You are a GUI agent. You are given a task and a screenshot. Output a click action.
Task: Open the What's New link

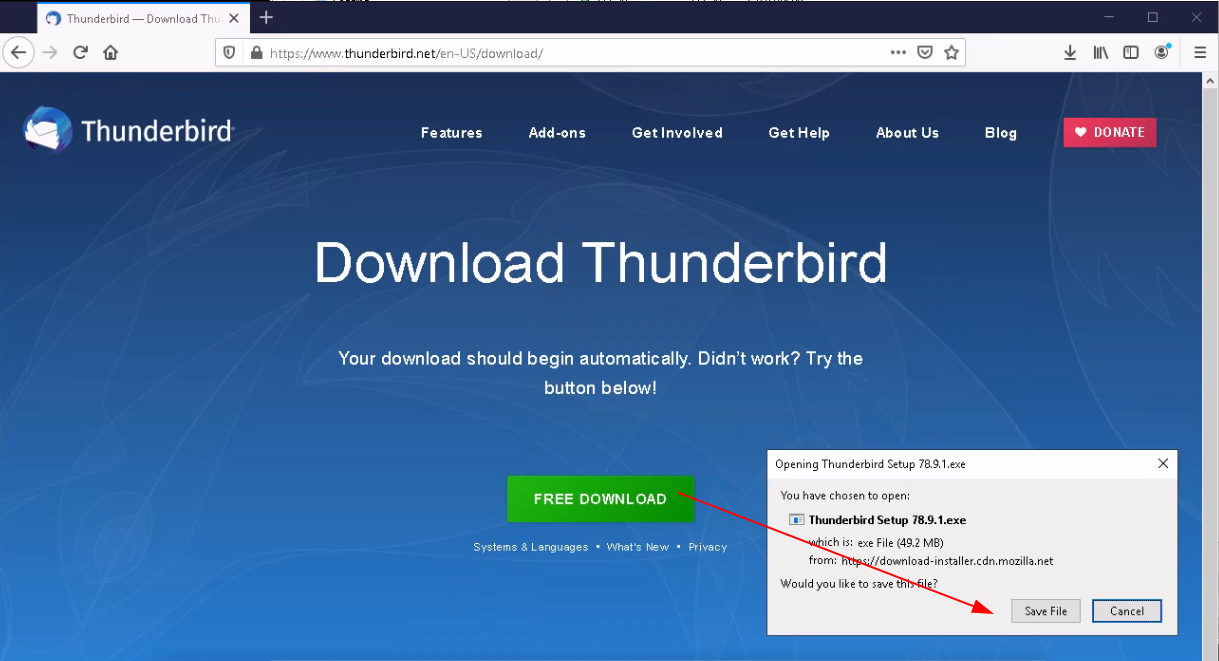point(637,547)
